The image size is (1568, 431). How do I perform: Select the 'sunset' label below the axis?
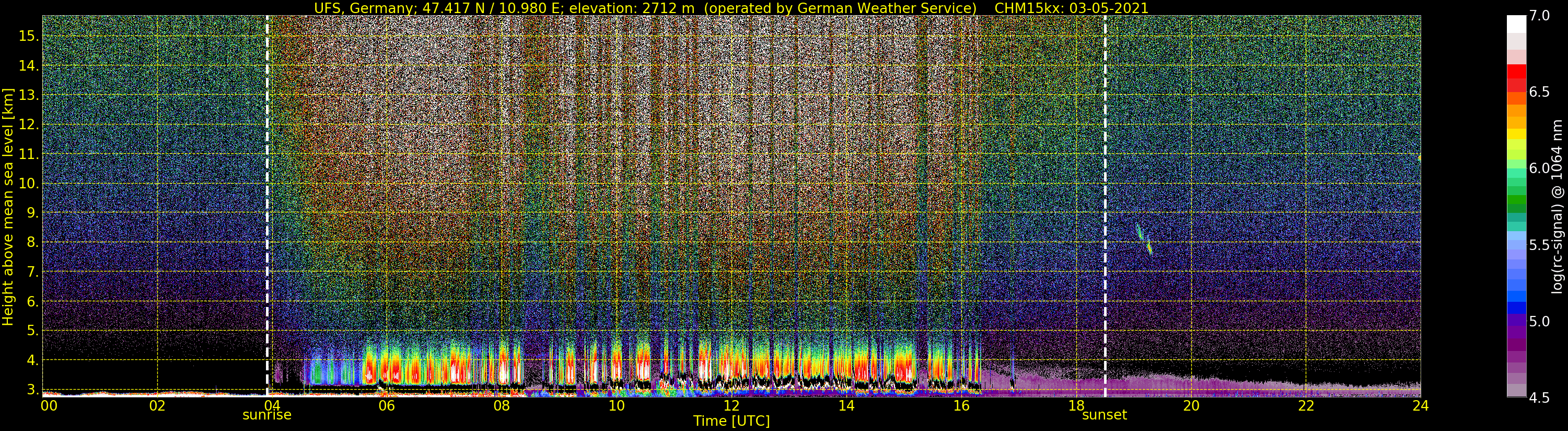[1104, 415]
